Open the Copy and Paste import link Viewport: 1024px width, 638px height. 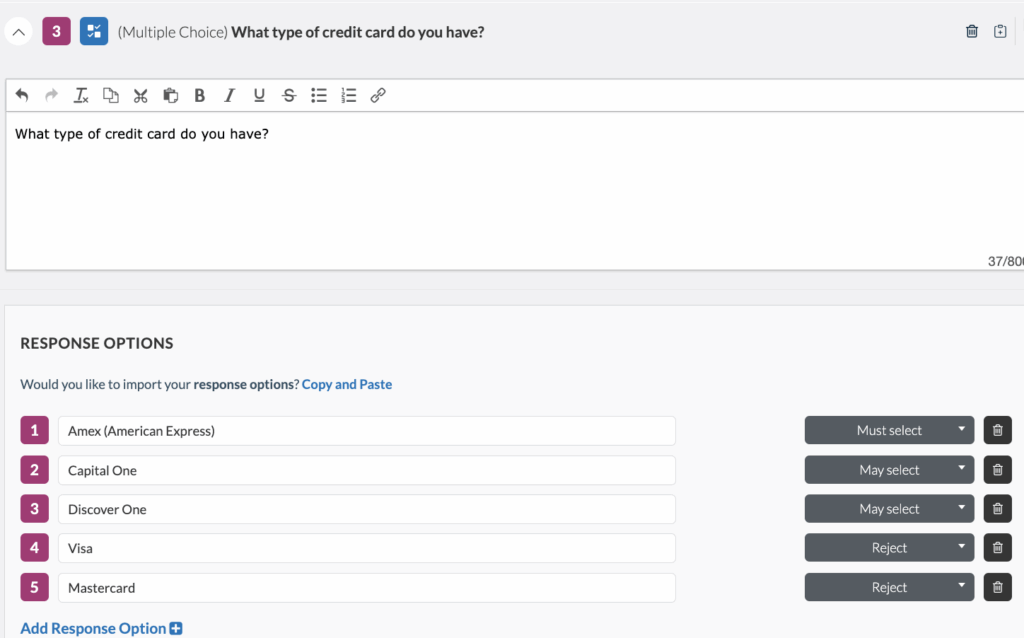347,384
